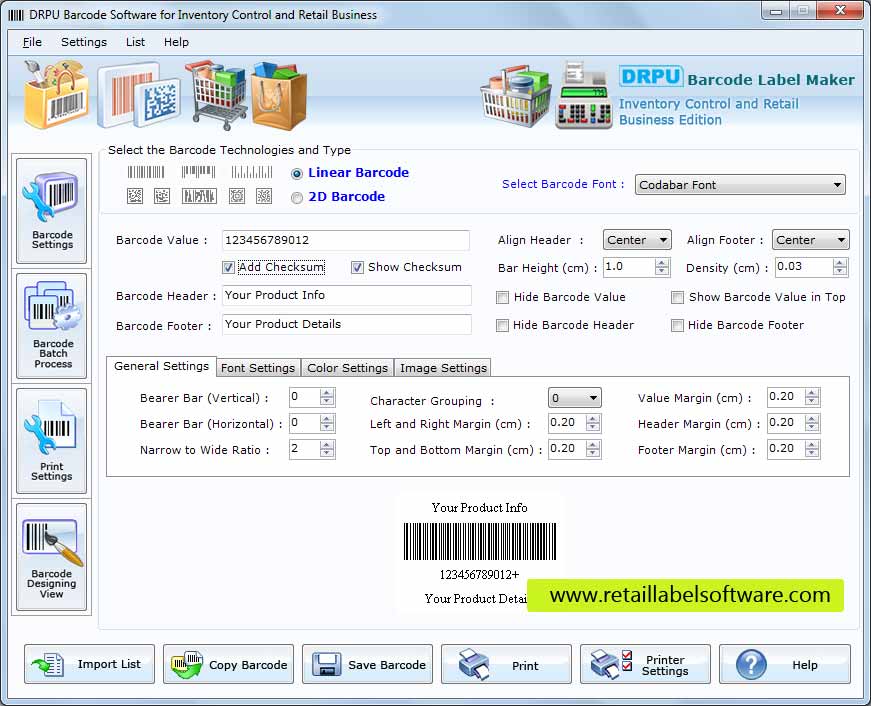Switch to Image Settings tab
This screenshot has width=871, height=706.
pyautogui.click(x=443, y=368)
